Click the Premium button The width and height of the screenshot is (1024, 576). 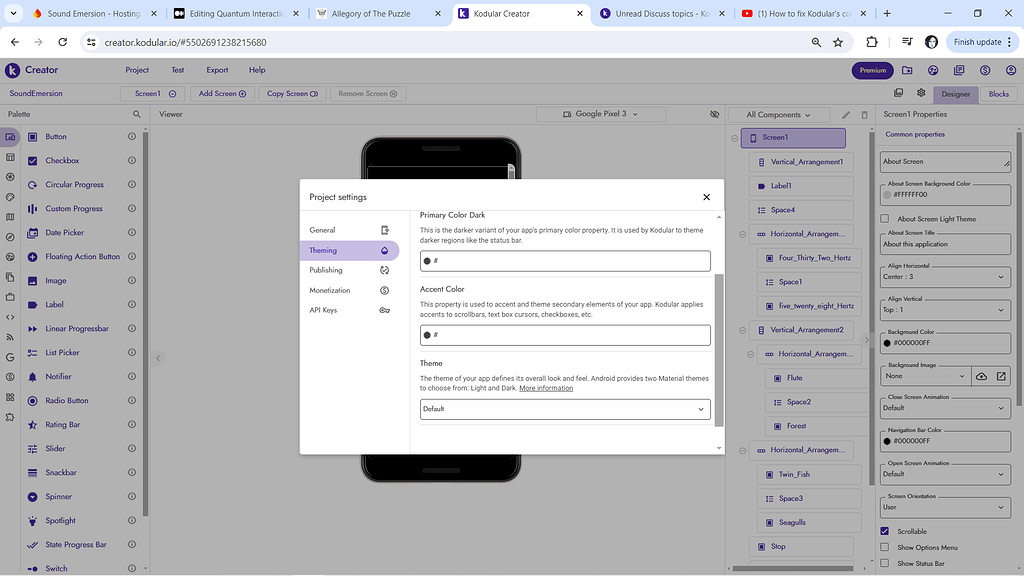point(872,70)
